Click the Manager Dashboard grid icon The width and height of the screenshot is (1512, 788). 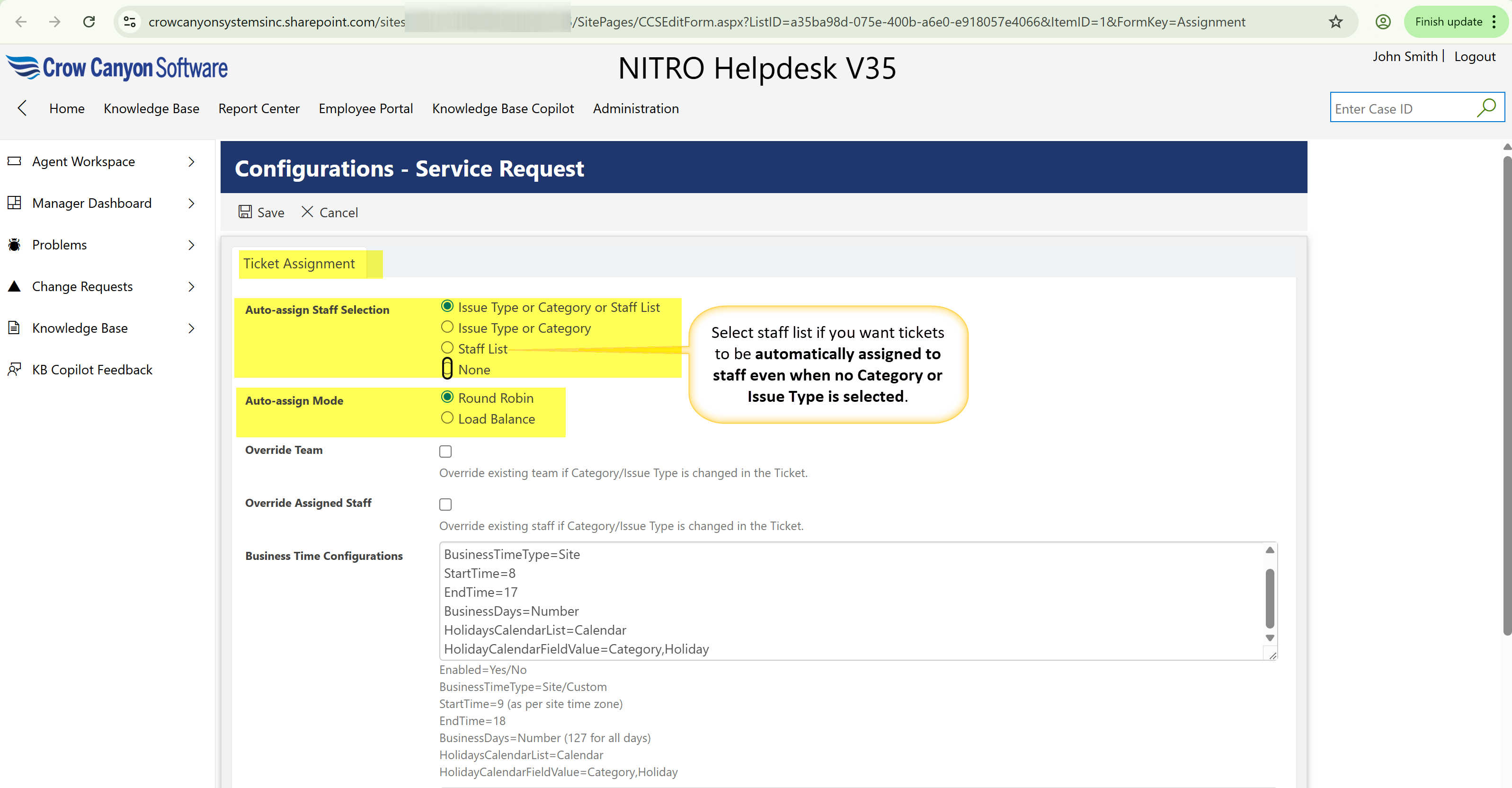15,203
